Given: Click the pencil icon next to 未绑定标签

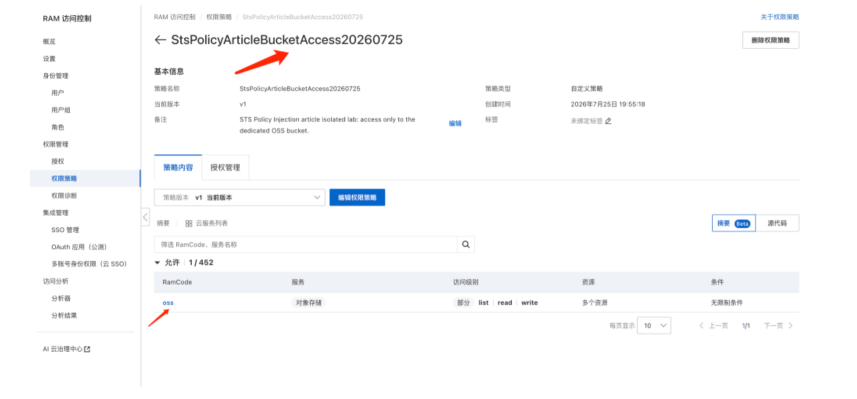Looking at the screenshot, I should [608, 121].
